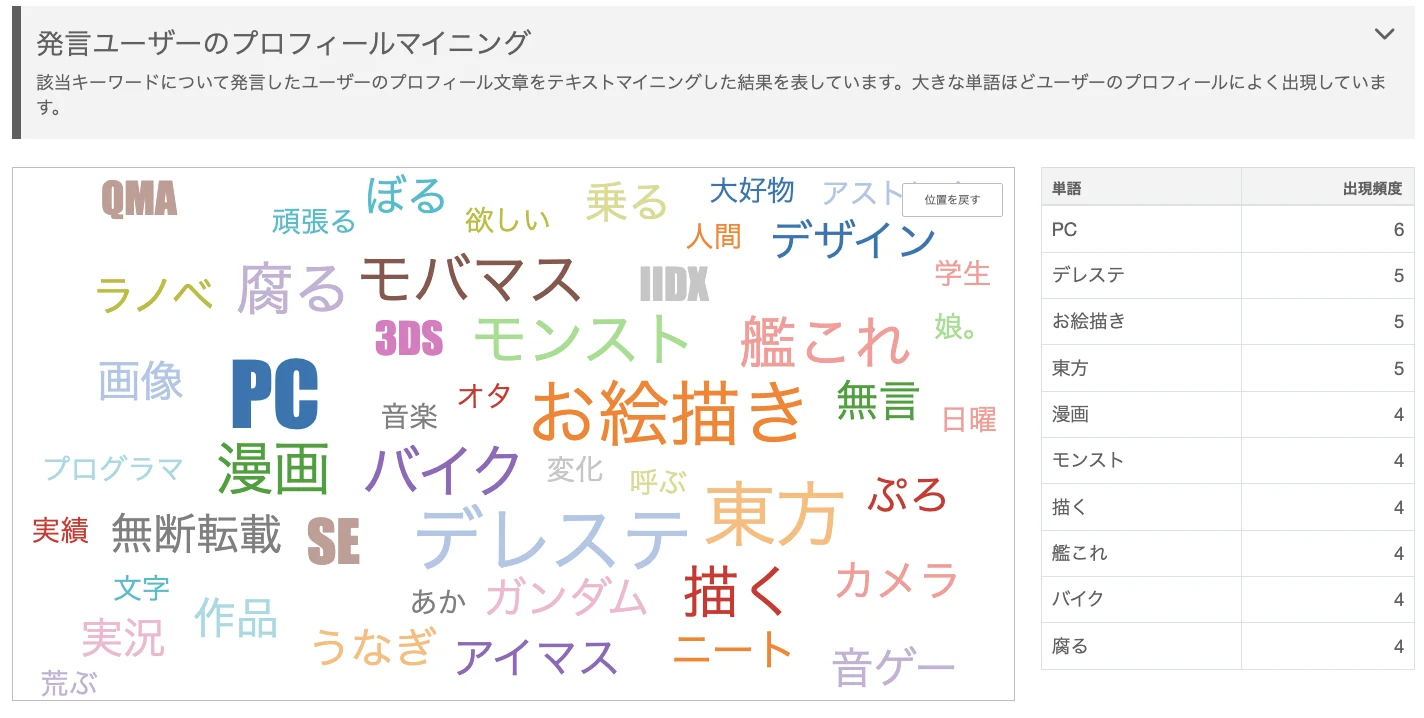Click the QMA word in cloud
Image resolution: width=1424 pixels, height=718 pixels.
click(139, 198)
